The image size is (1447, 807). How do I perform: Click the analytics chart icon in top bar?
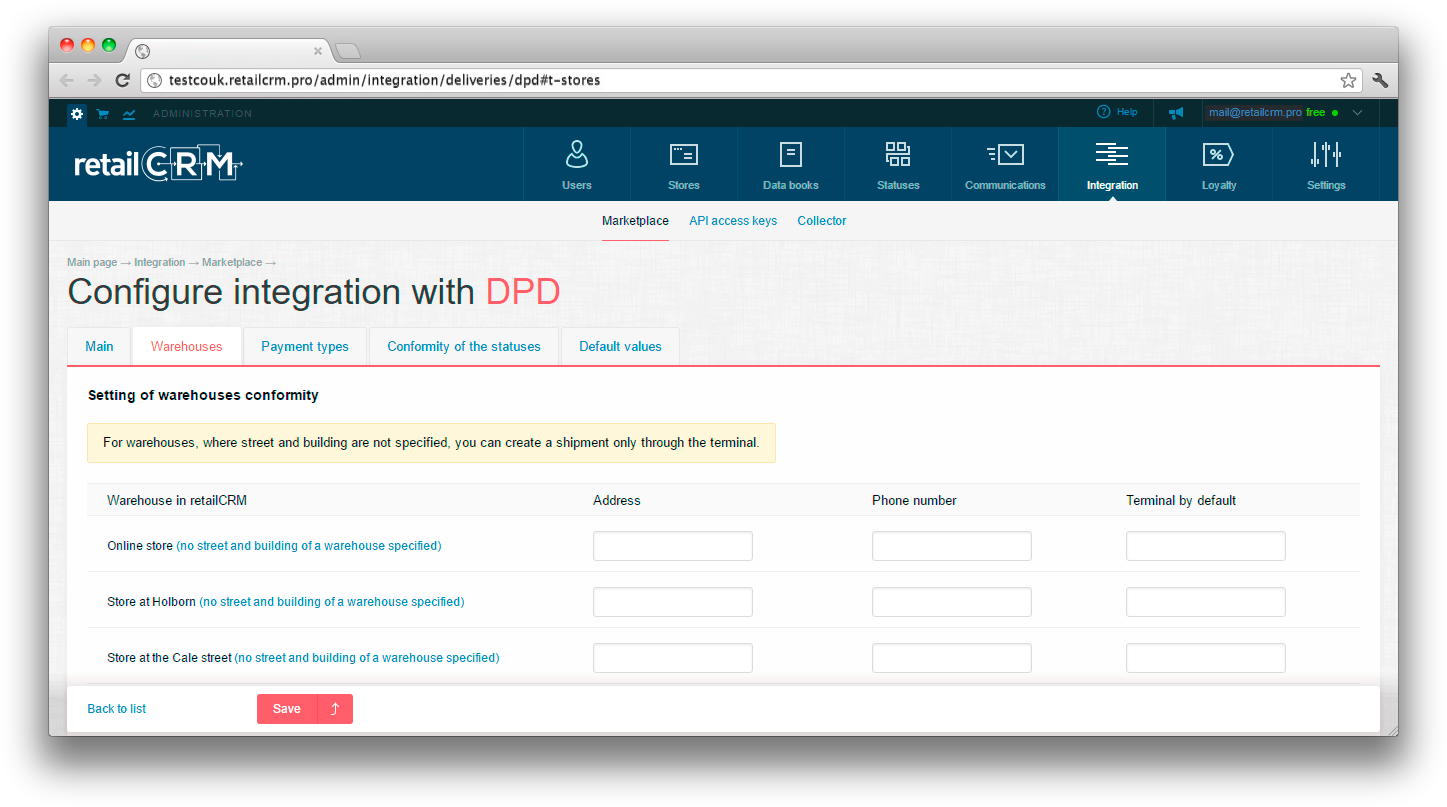129,114
